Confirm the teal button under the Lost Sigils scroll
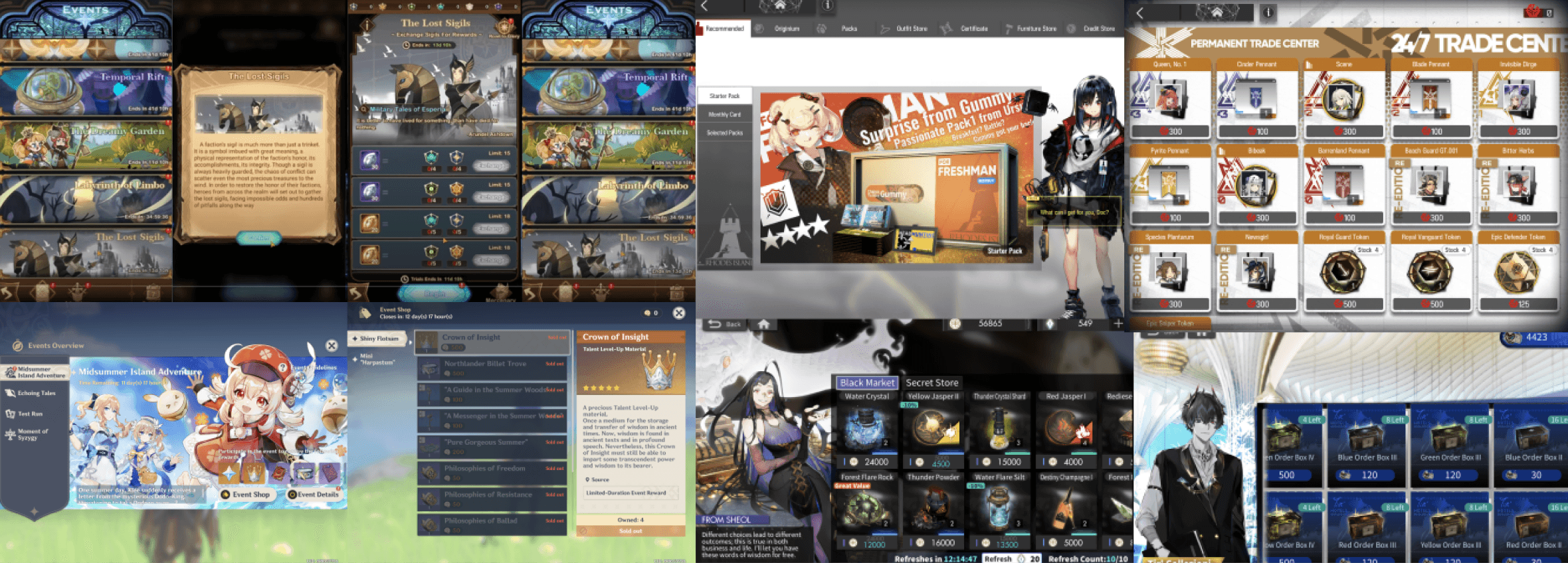Screen dimensions: 1568x563 (x=259, y=238)
